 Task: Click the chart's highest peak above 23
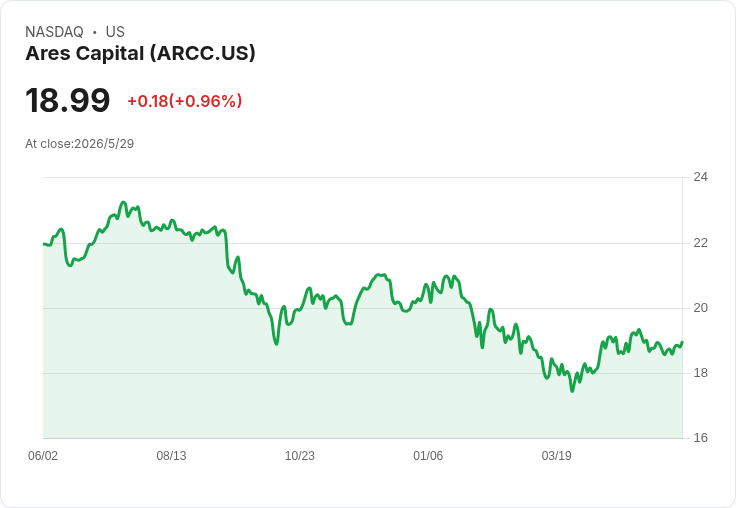123,202
